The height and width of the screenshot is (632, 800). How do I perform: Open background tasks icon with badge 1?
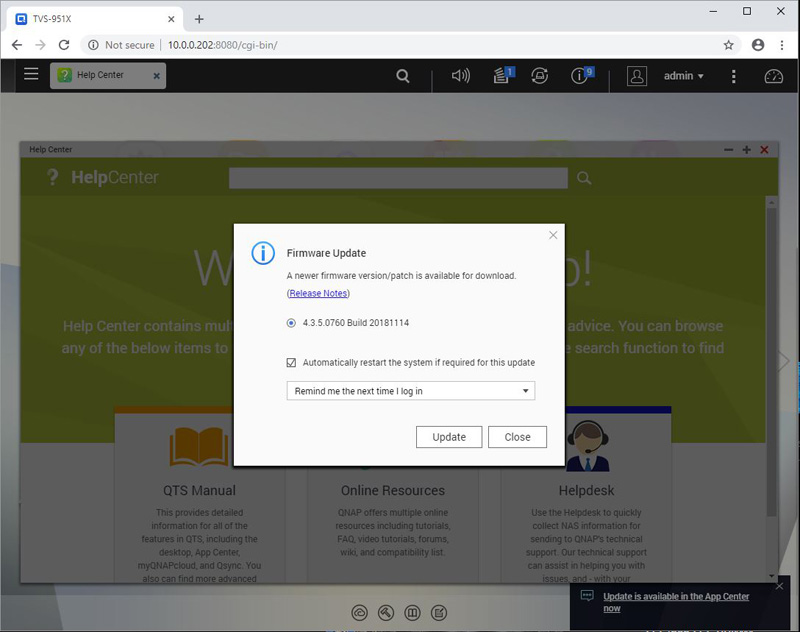pos(504,75)
